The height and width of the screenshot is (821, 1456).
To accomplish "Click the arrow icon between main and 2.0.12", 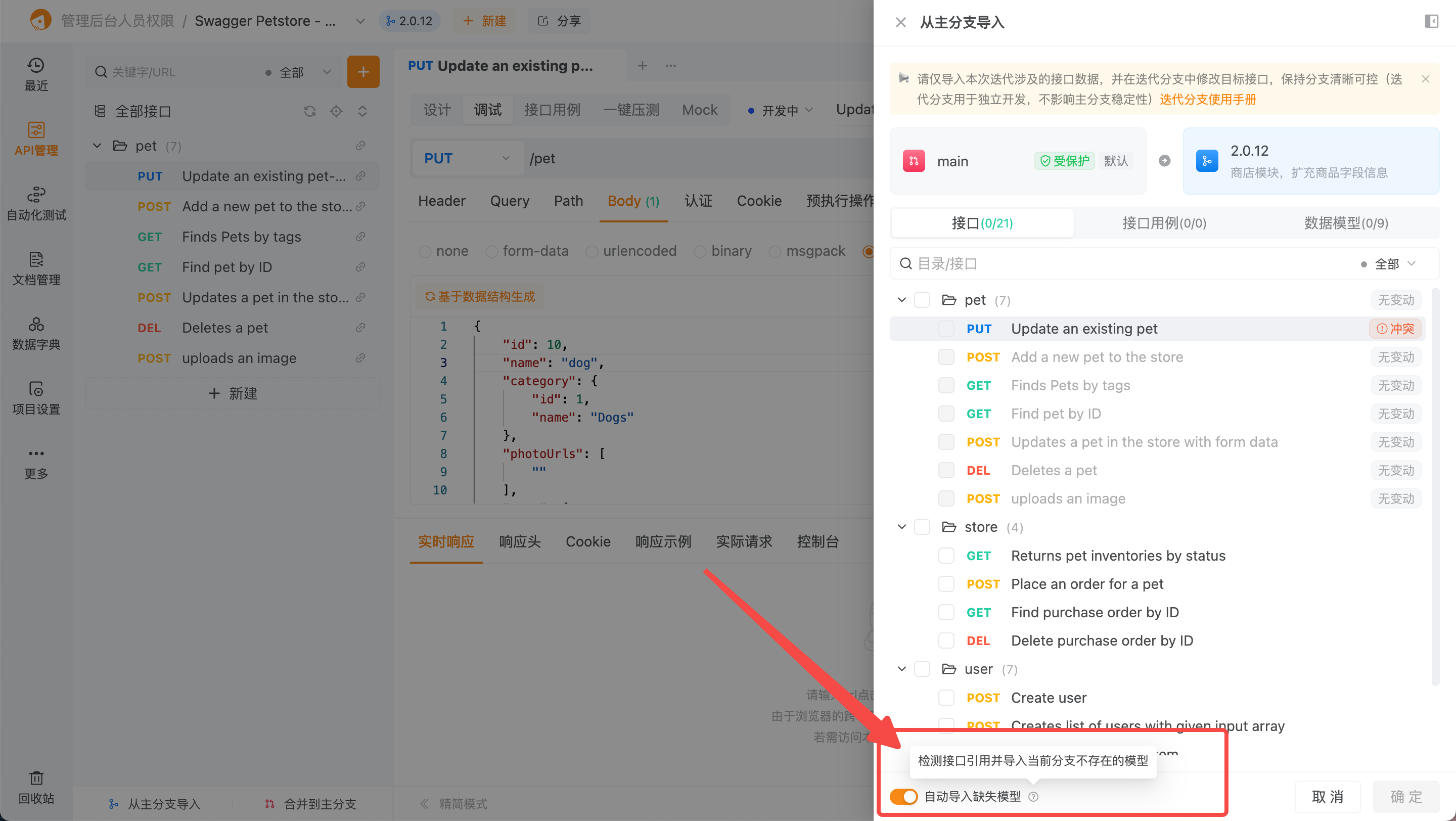I will click(x=1164, y=161).
